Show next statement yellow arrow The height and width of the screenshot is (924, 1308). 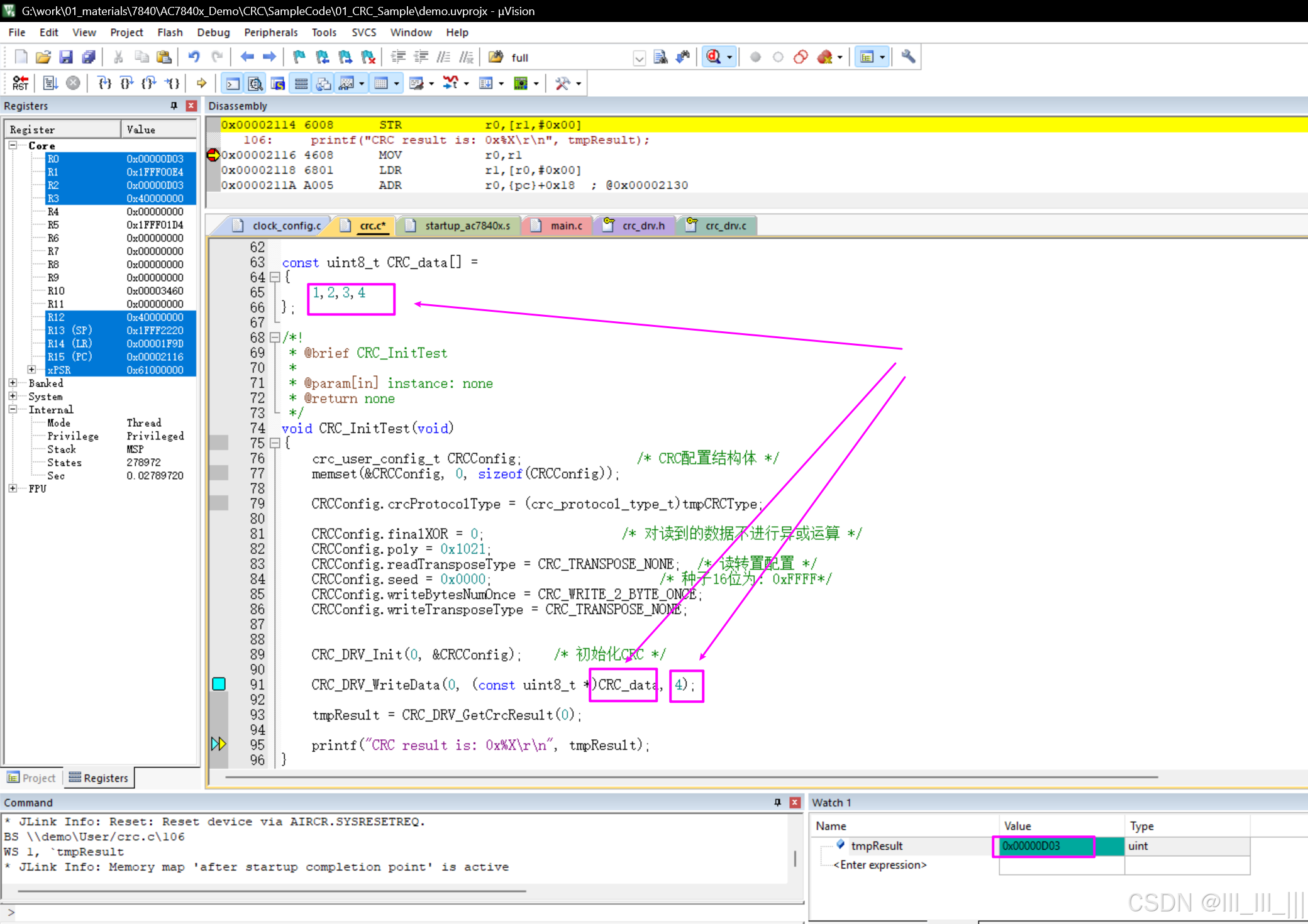coord(201,83)
